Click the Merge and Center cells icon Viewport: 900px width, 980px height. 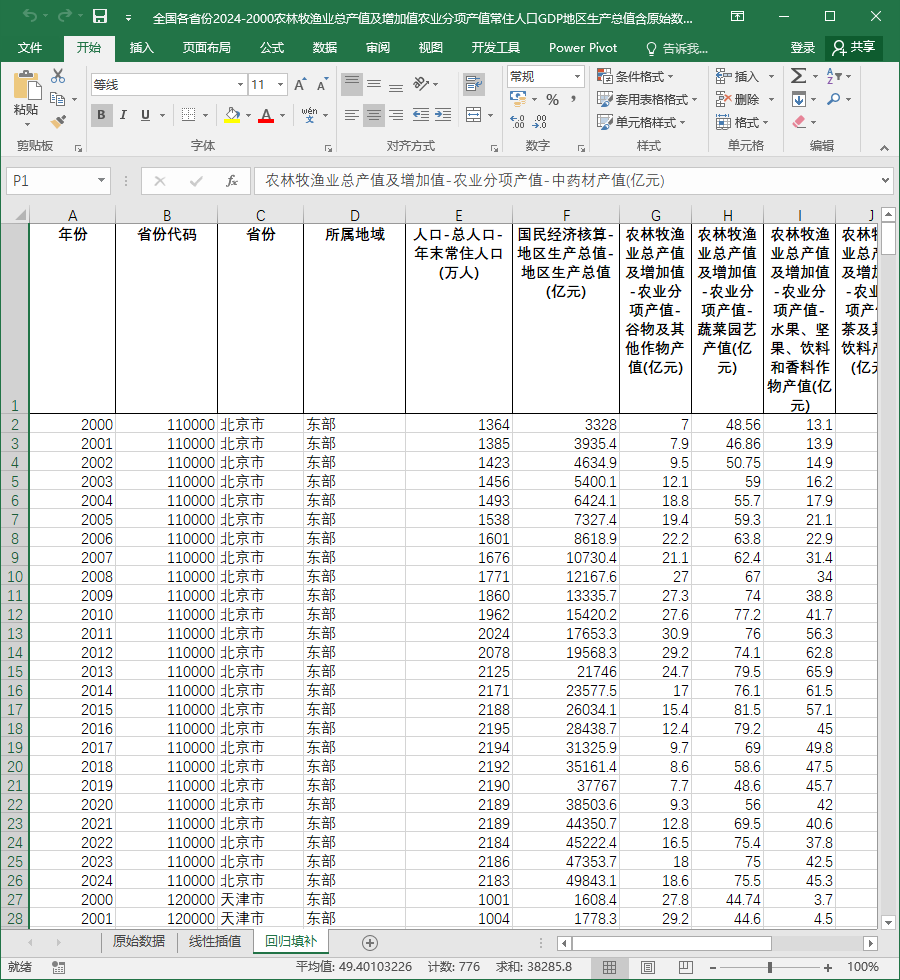tap(474, 115)
